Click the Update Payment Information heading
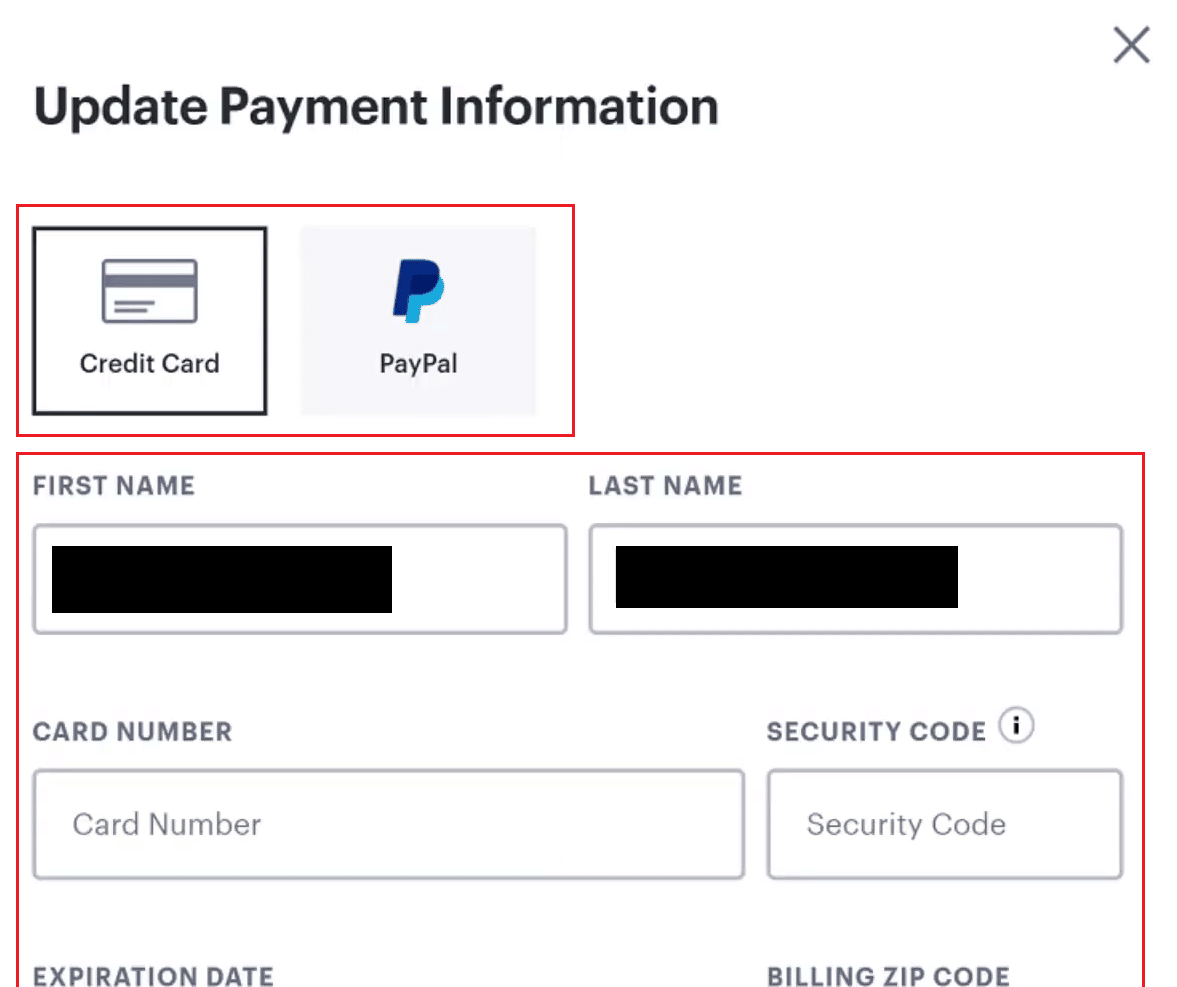1177x987 pixels. coord(377,107)
